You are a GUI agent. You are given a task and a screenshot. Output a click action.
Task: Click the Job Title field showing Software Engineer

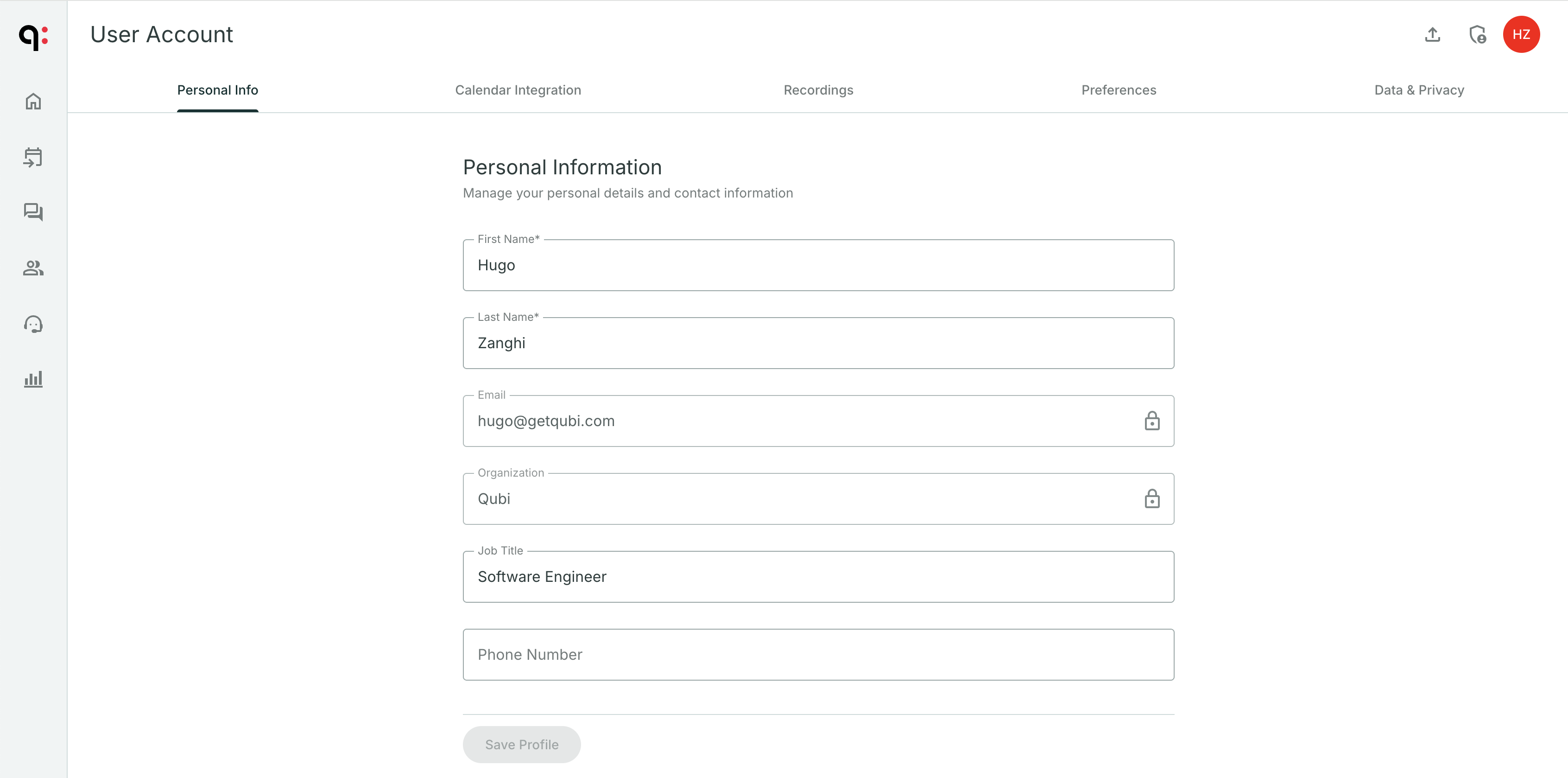[x=818, y=576]
